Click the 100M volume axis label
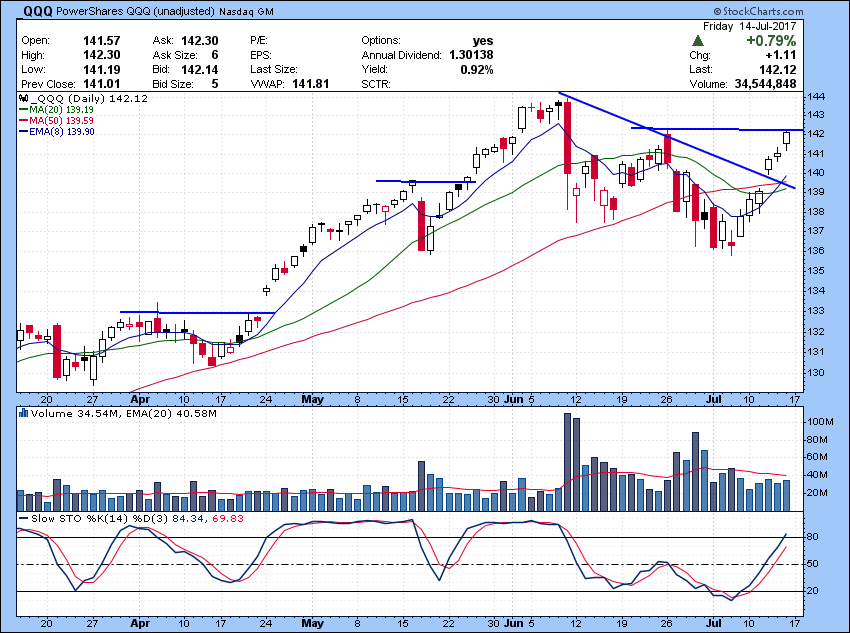Screen dimensions: 850x633 820,422
